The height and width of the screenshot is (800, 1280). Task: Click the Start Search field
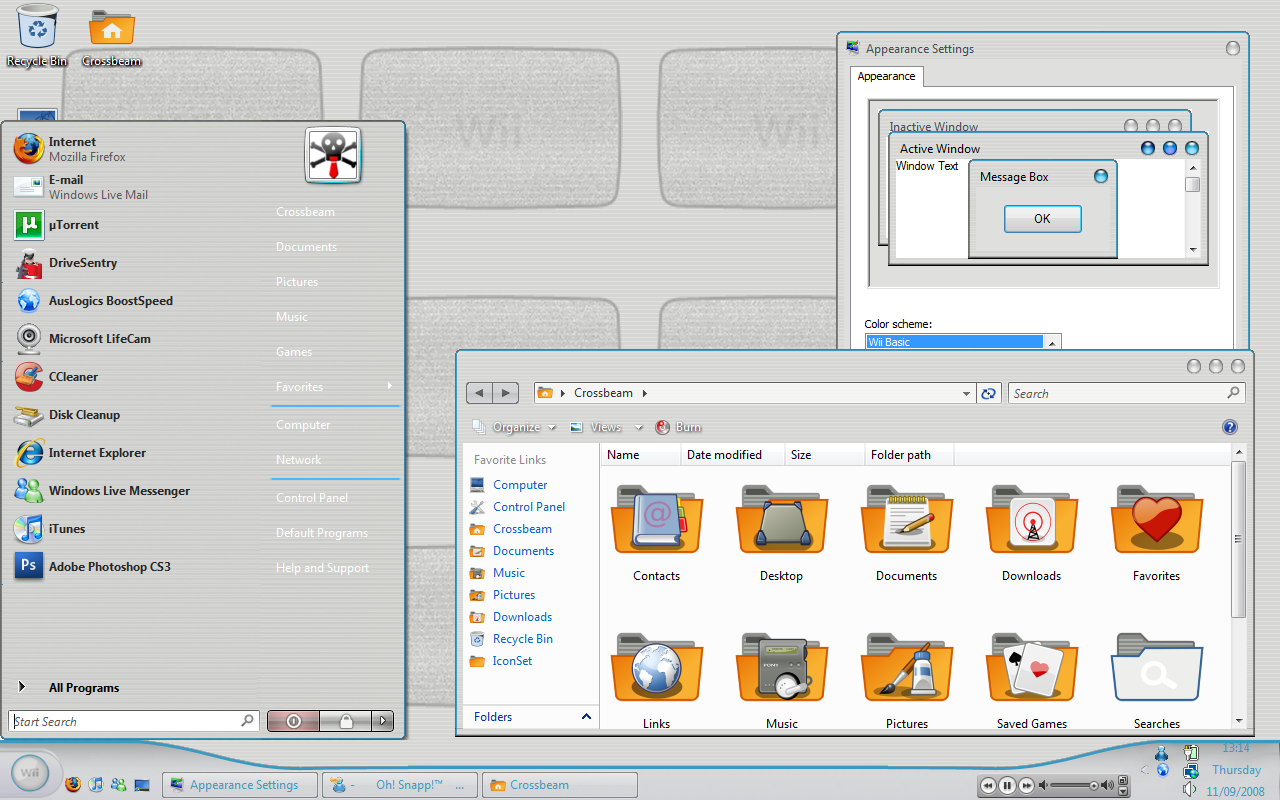click(134, 721)
